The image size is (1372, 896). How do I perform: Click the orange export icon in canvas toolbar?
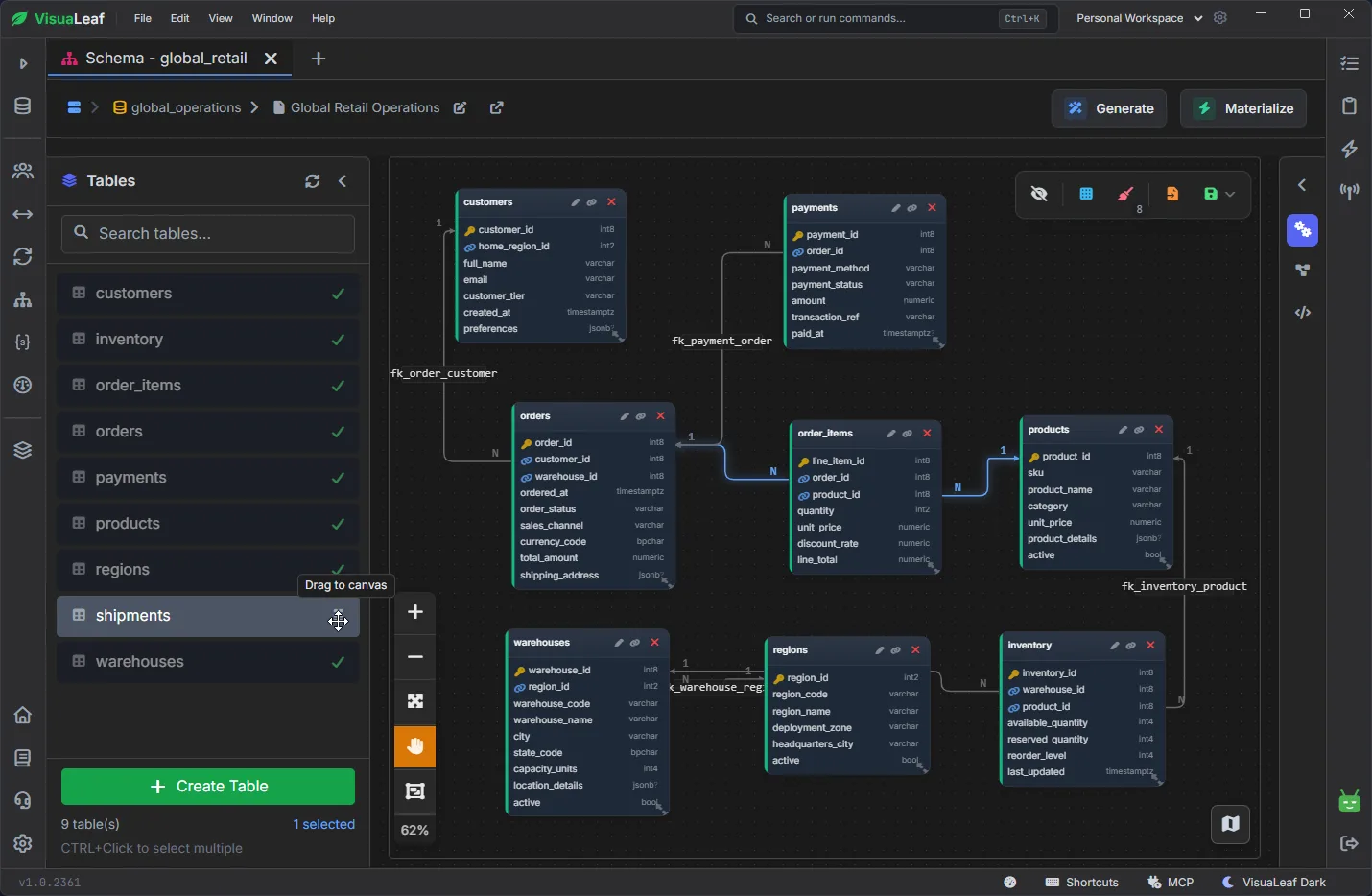[x=1172, y=194]
